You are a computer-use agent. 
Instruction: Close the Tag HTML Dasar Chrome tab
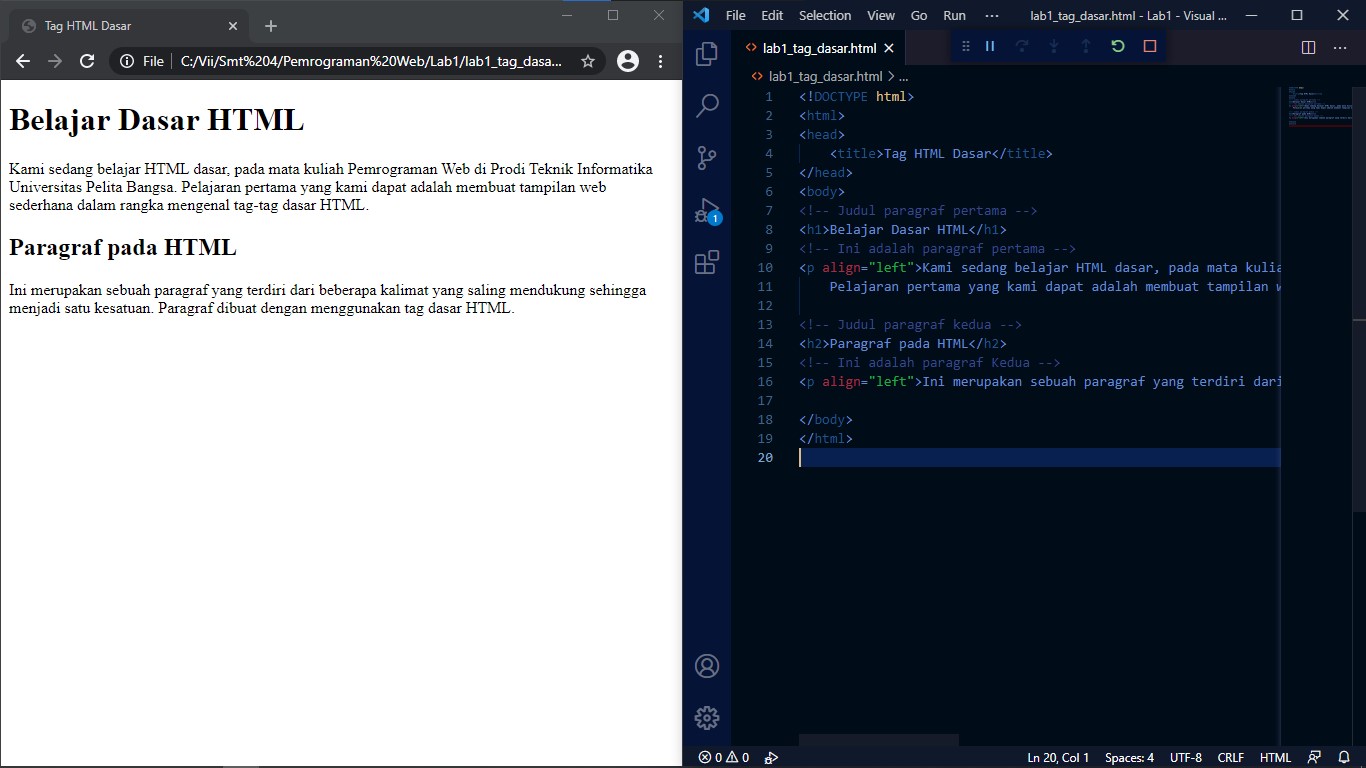click(233, 25)
